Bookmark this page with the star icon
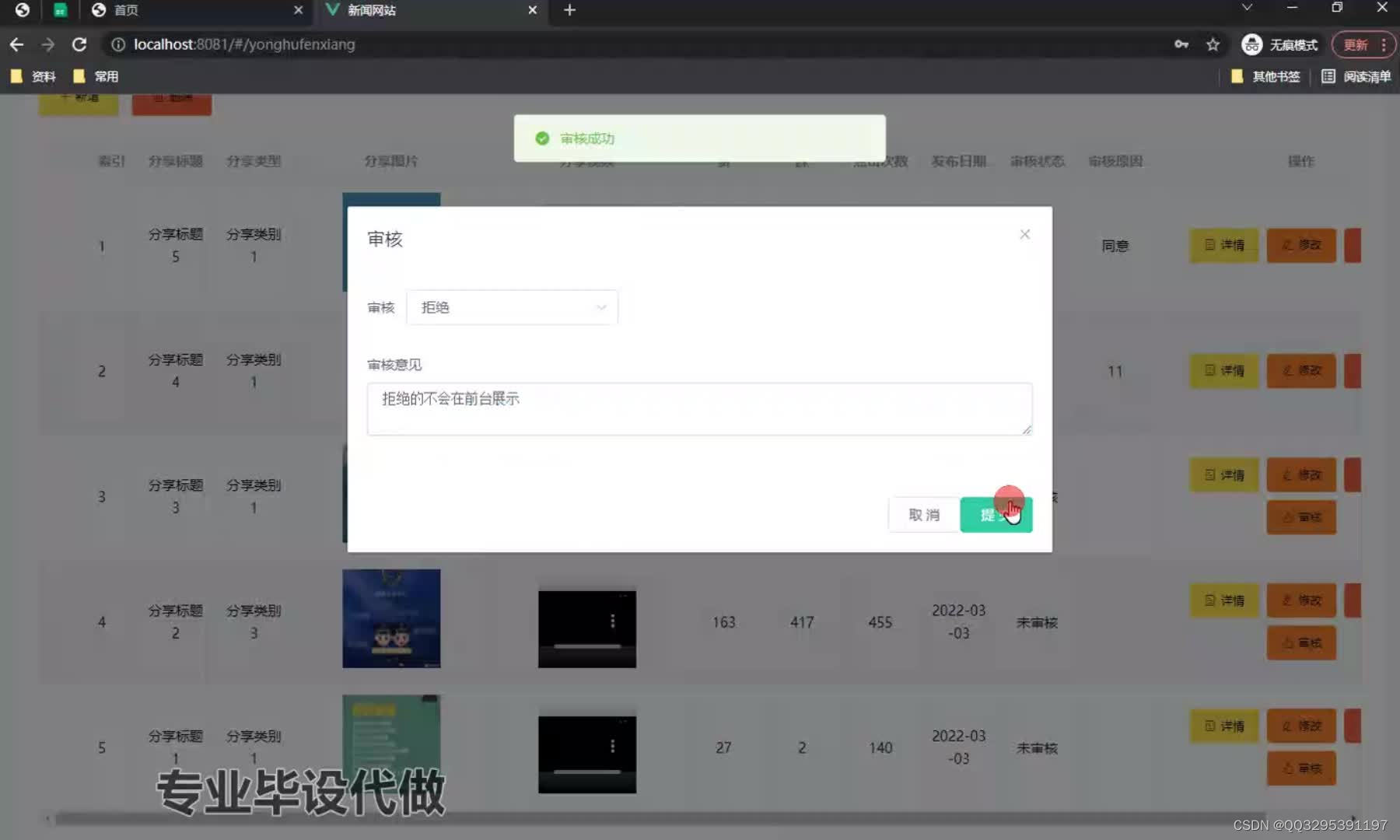This screenshot has width=1400, height=840. pyautogui.click(x=1213, y=44)
